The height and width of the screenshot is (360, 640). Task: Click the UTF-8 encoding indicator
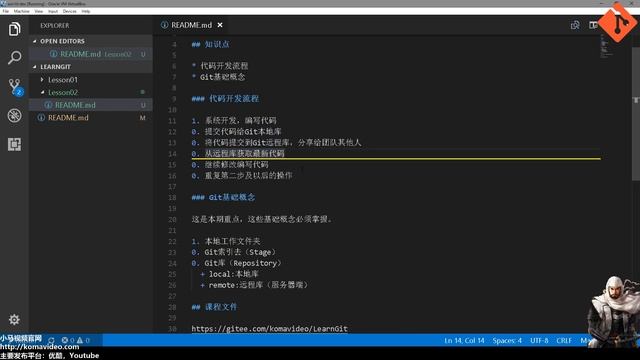pos(539,340)
